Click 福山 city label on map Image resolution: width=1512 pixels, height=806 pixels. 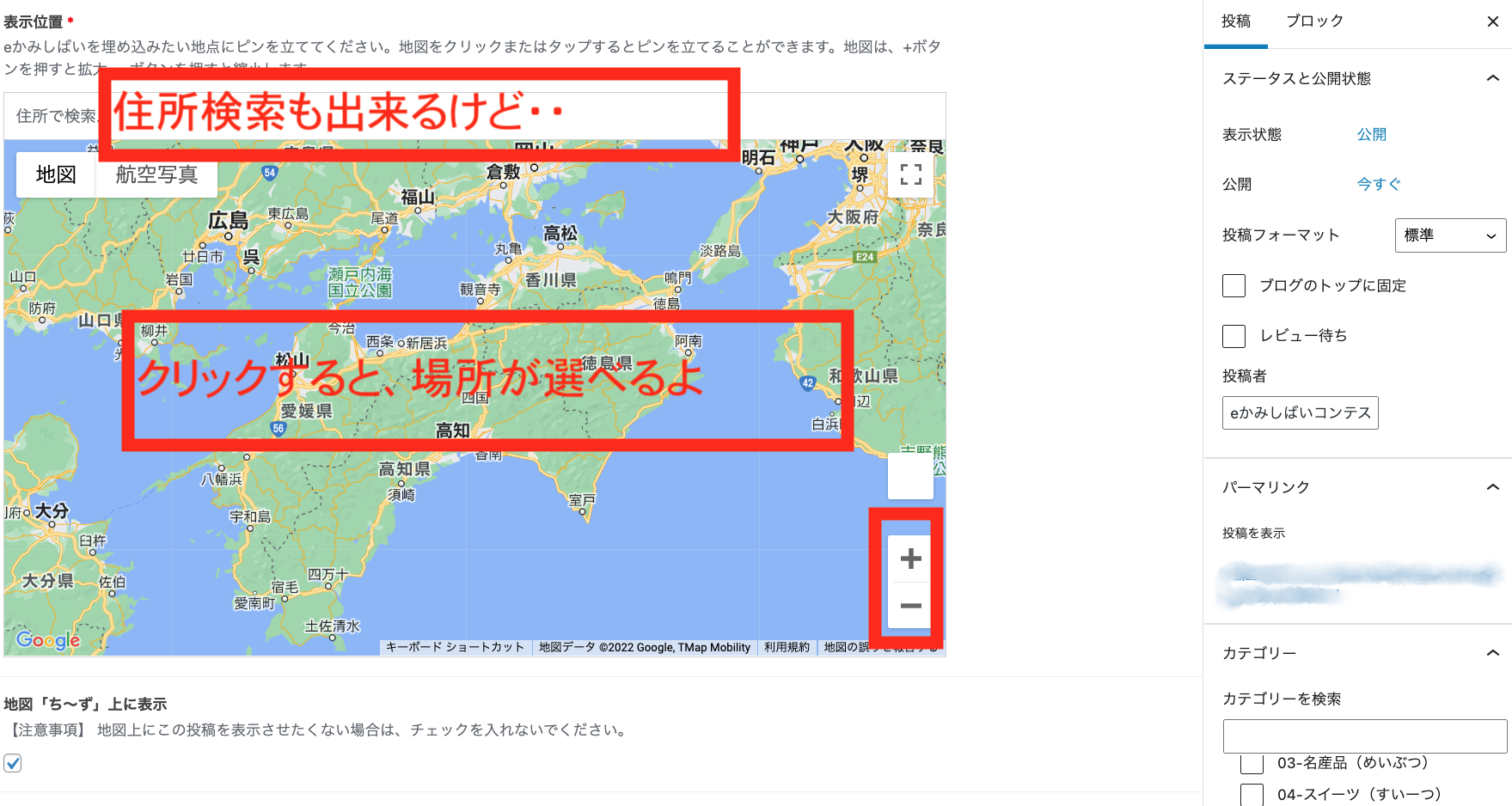click(x=418, y=197)
